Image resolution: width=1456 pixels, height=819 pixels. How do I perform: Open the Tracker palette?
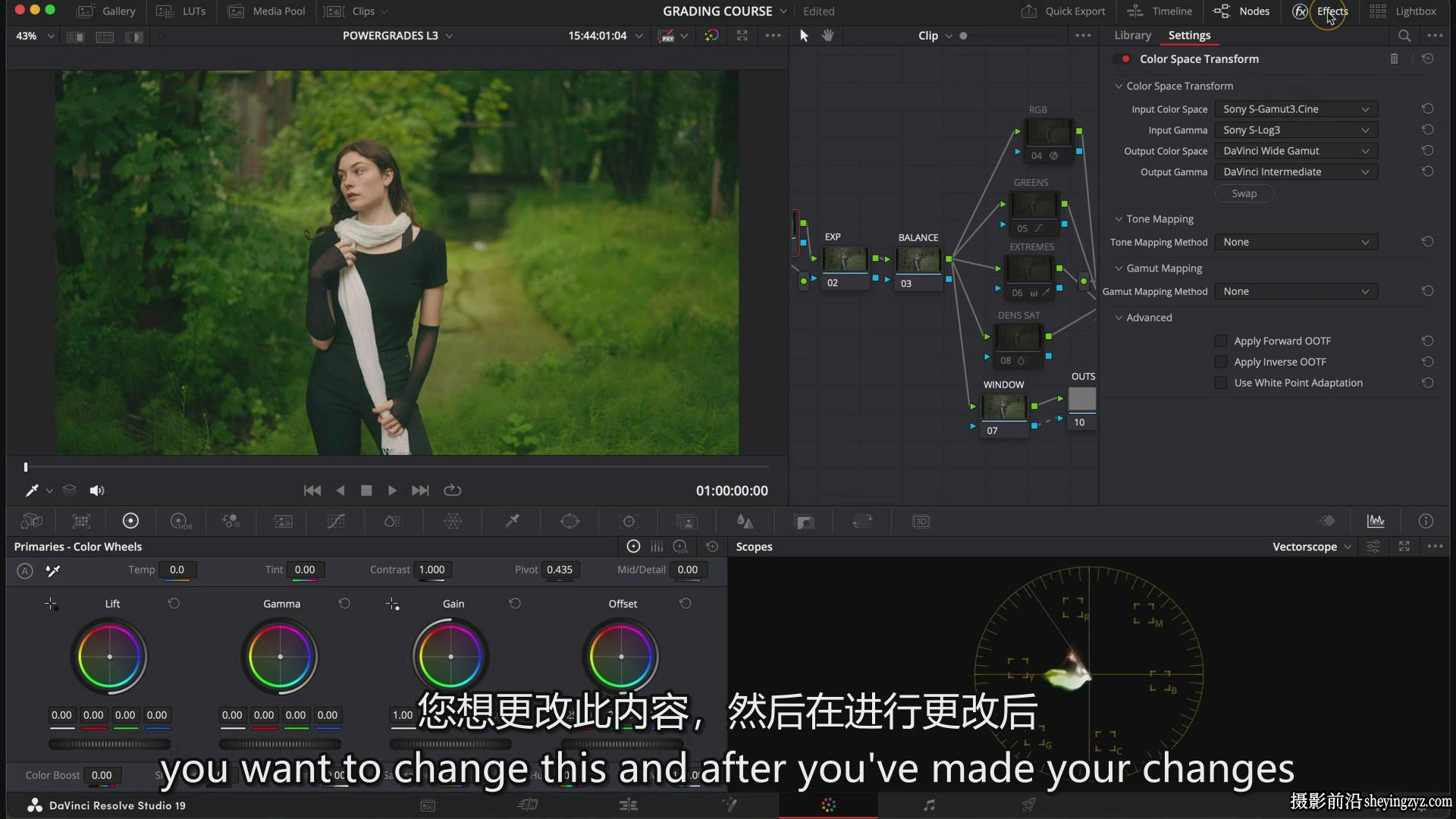tap(629, 521)
